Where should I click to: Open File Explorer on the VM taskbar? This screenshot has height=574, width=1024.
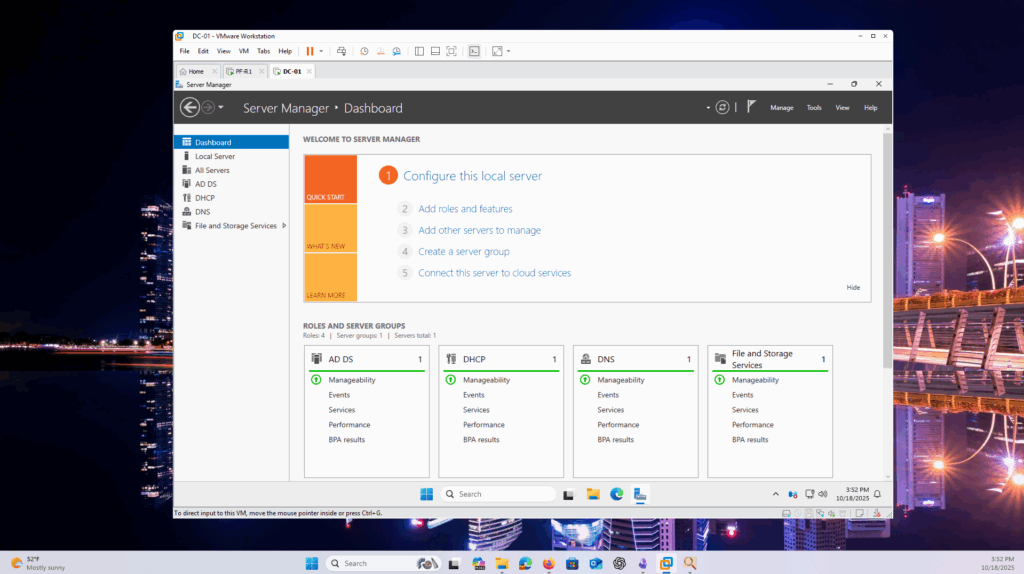pos(593,494)
